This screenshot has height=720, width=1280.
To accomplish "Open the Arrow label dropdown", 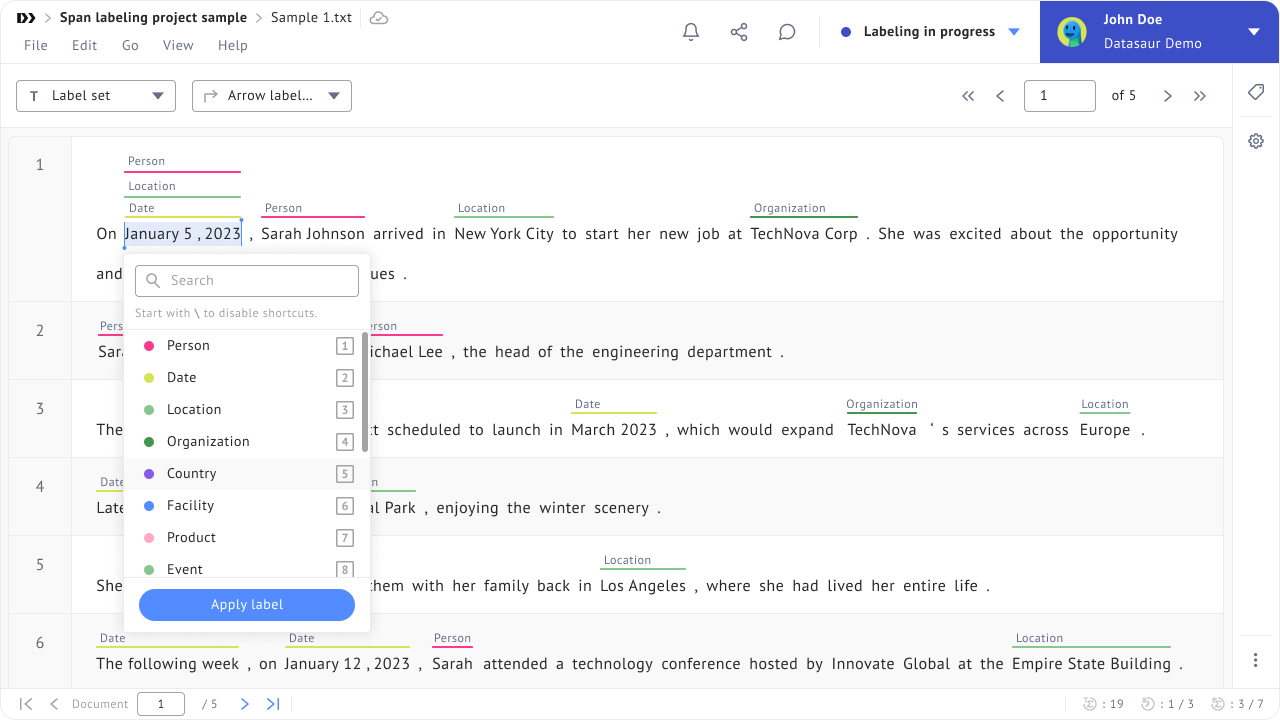I will (272, 96).
